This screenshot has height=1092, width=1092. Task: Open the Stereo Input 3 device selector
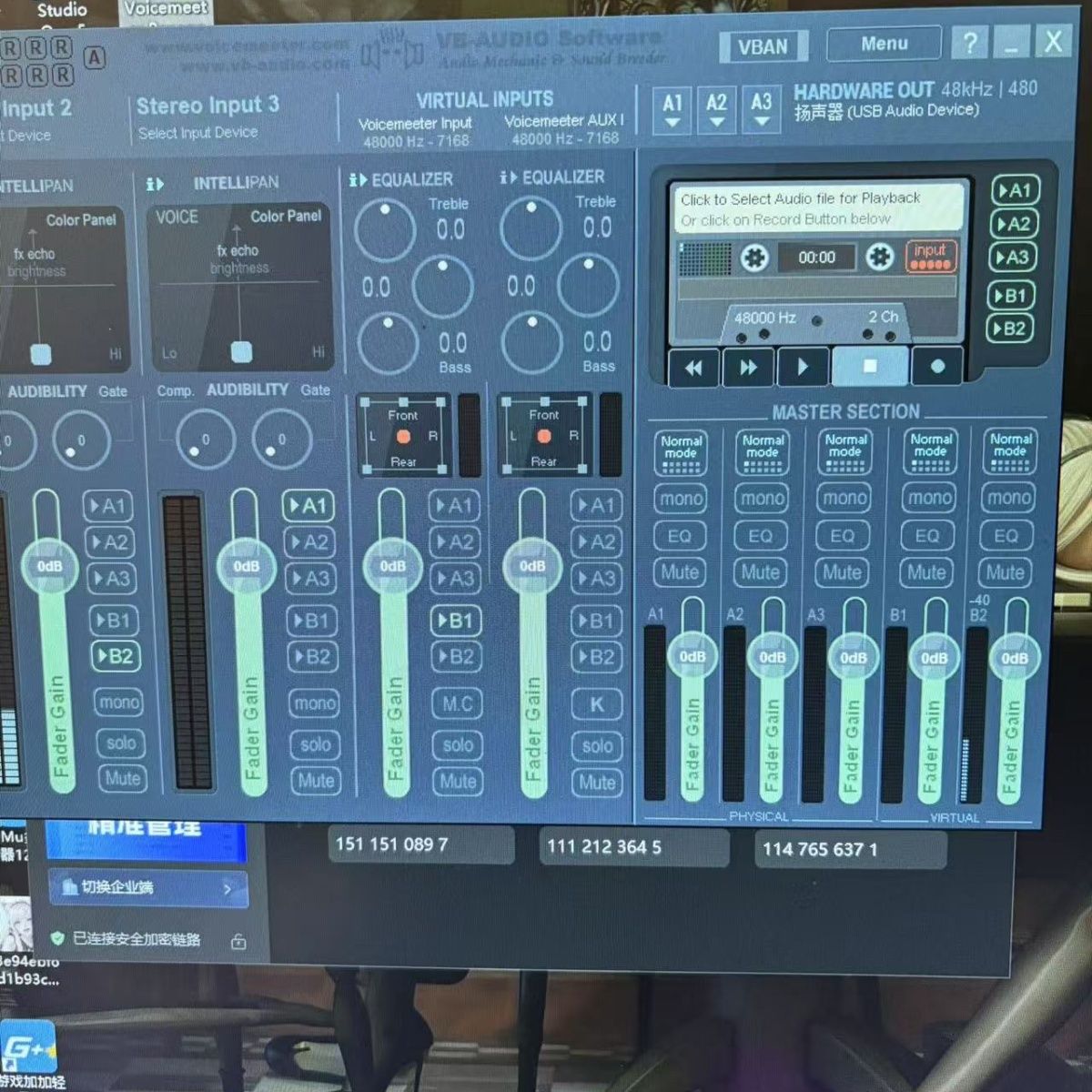(x=198, y=133)
